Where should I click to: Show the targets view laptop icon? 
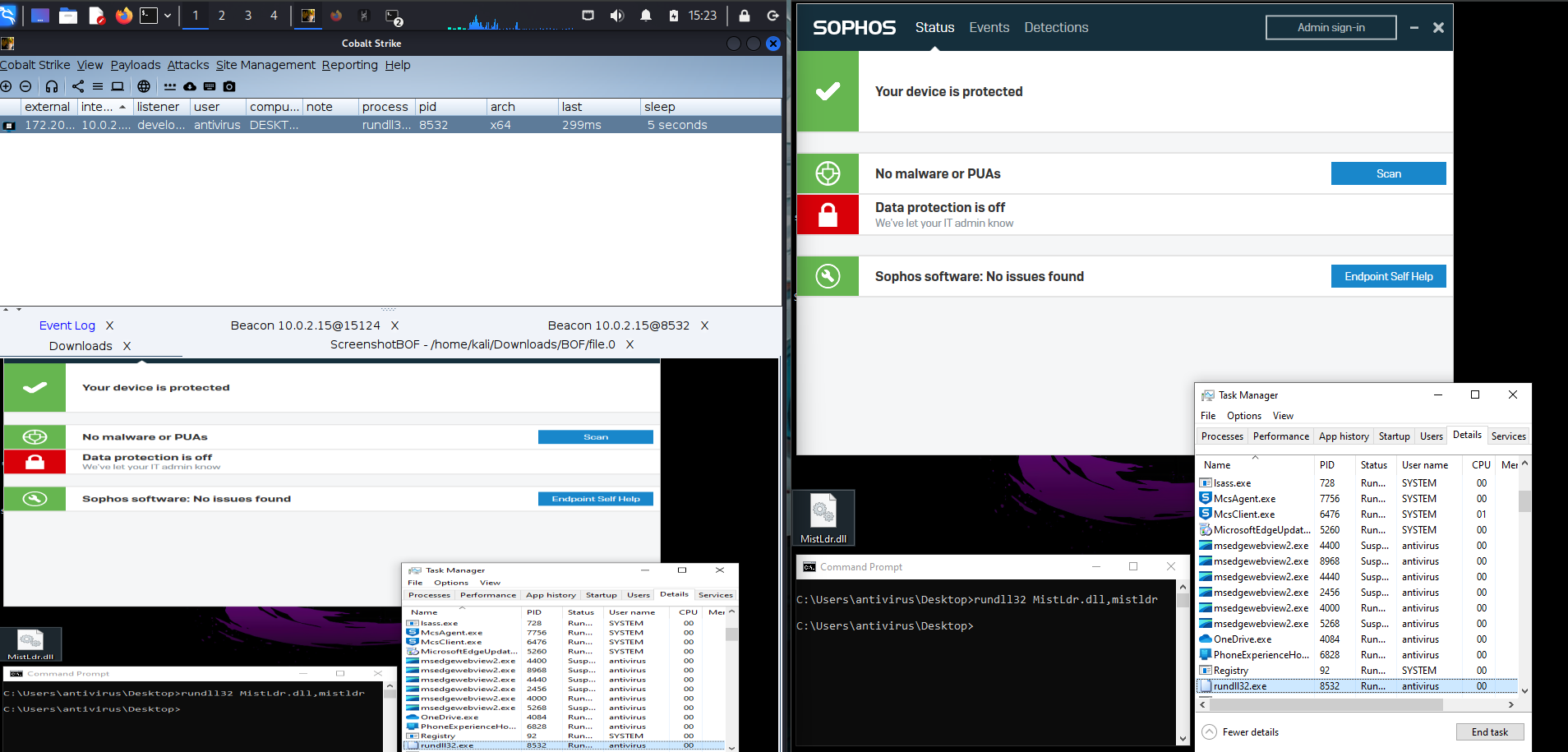tap(118, 86)
